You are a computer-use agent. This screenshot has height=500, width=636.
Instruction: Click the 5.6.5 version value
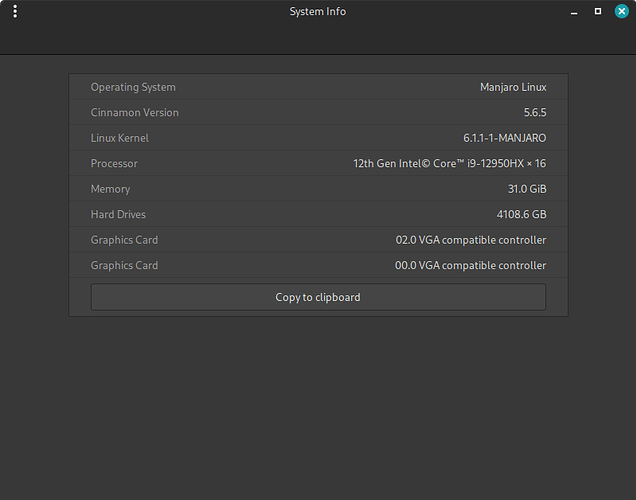pyautogui.click(x=535, y=112)
